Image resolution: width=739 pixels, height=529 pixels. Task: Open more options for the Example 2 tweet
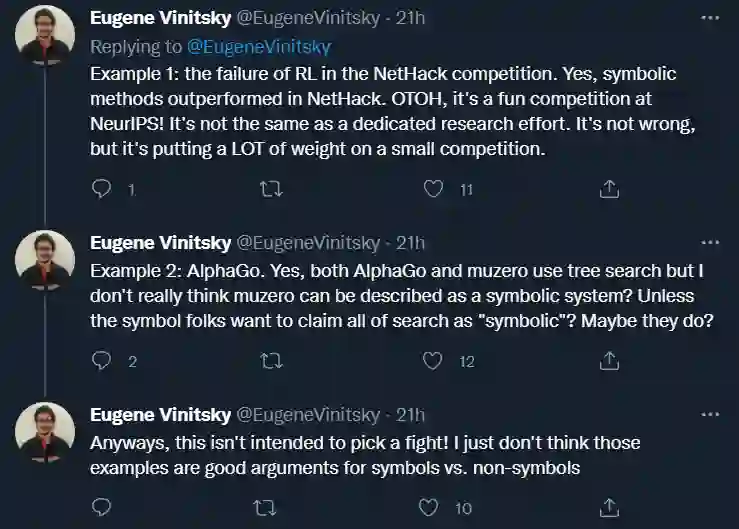pyautogui.click(x=709, y=242)
